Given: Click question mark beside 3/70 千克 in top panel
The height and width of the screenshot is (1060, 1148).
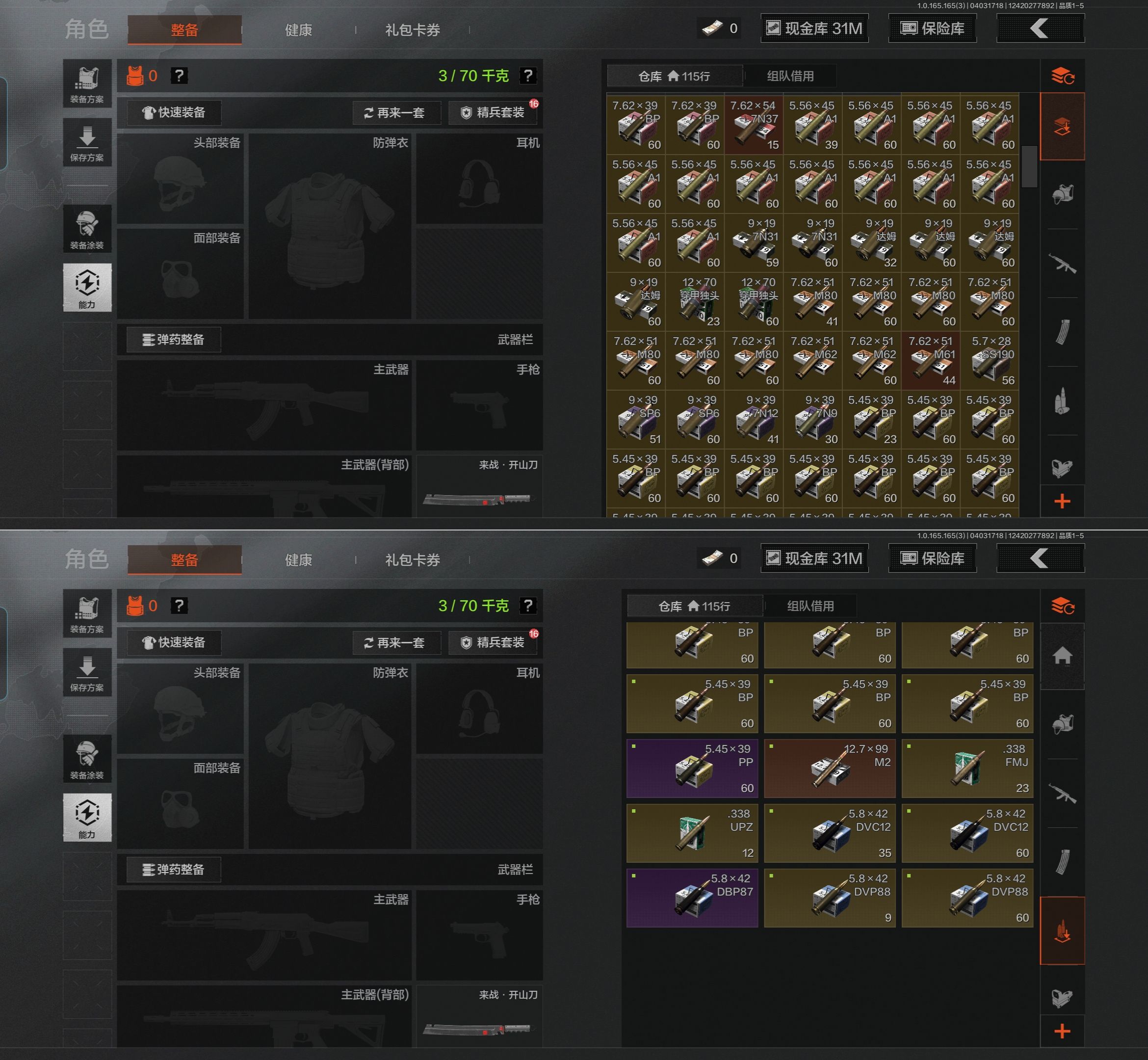Looking at the screenshot, I should 527,76.
